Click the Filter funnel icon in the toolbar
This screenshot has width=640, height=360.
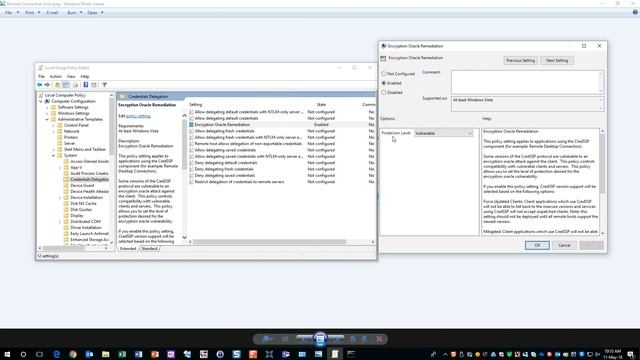click(x=104, y=85)
